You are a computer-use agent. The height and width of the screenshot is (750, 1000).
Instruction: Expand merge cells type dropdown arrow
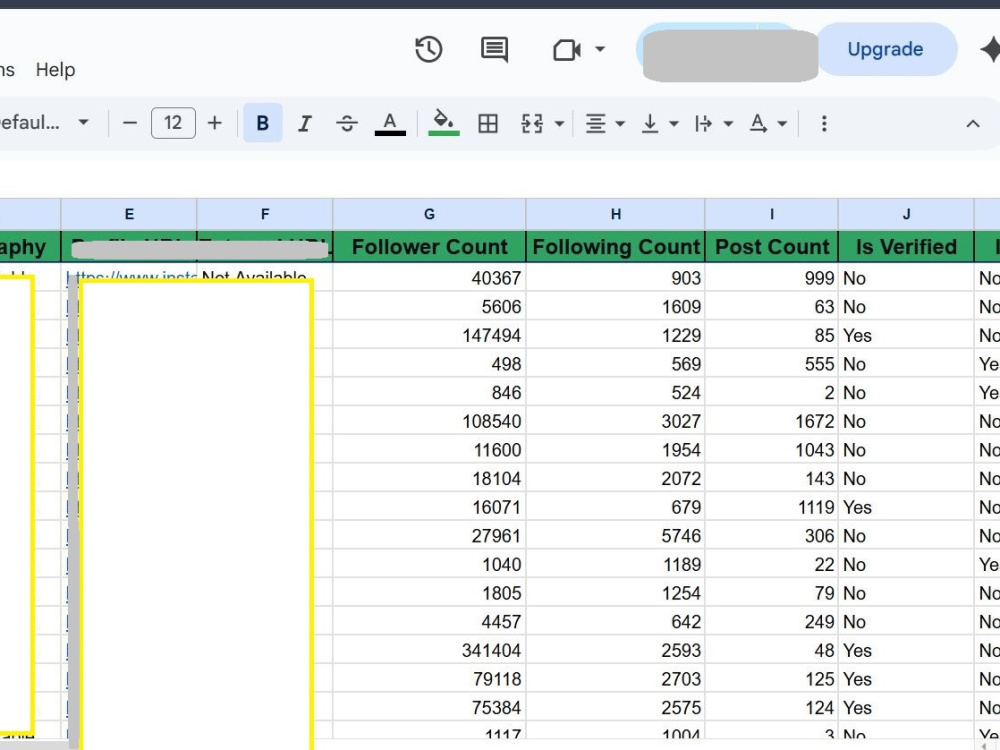pos(559,123)
